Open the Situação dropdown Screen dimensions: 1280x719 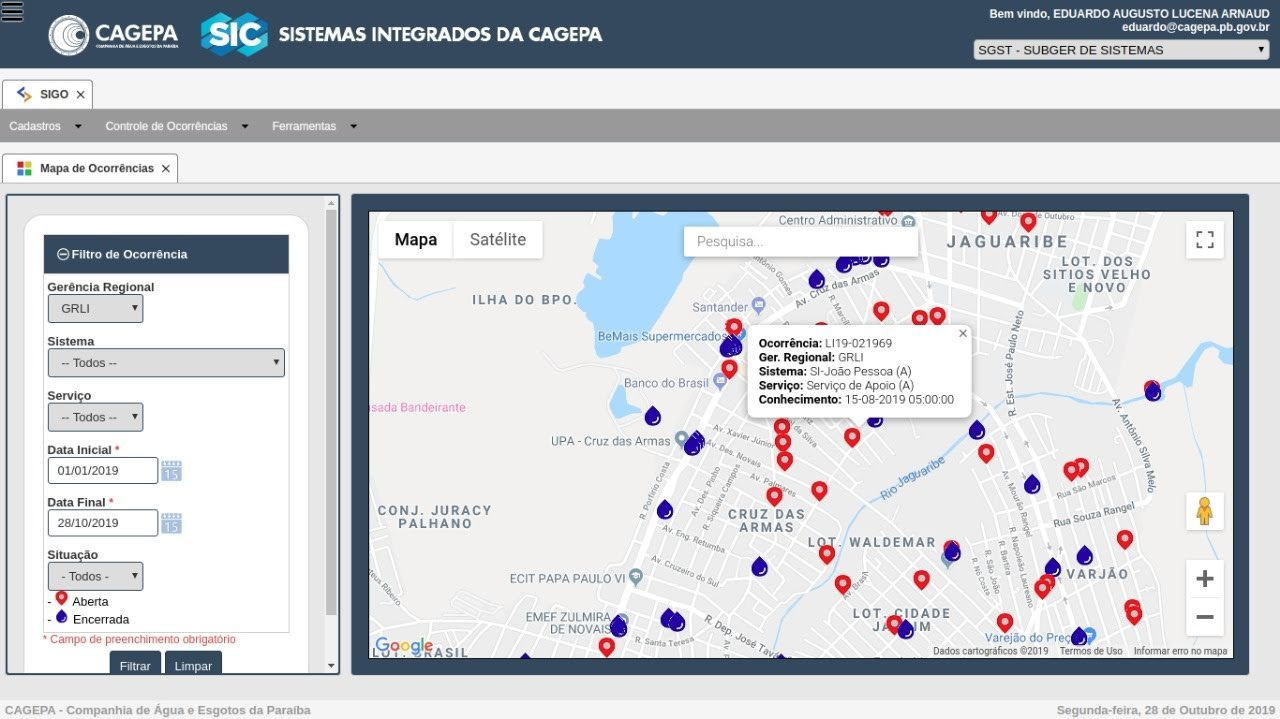(95, 576)
